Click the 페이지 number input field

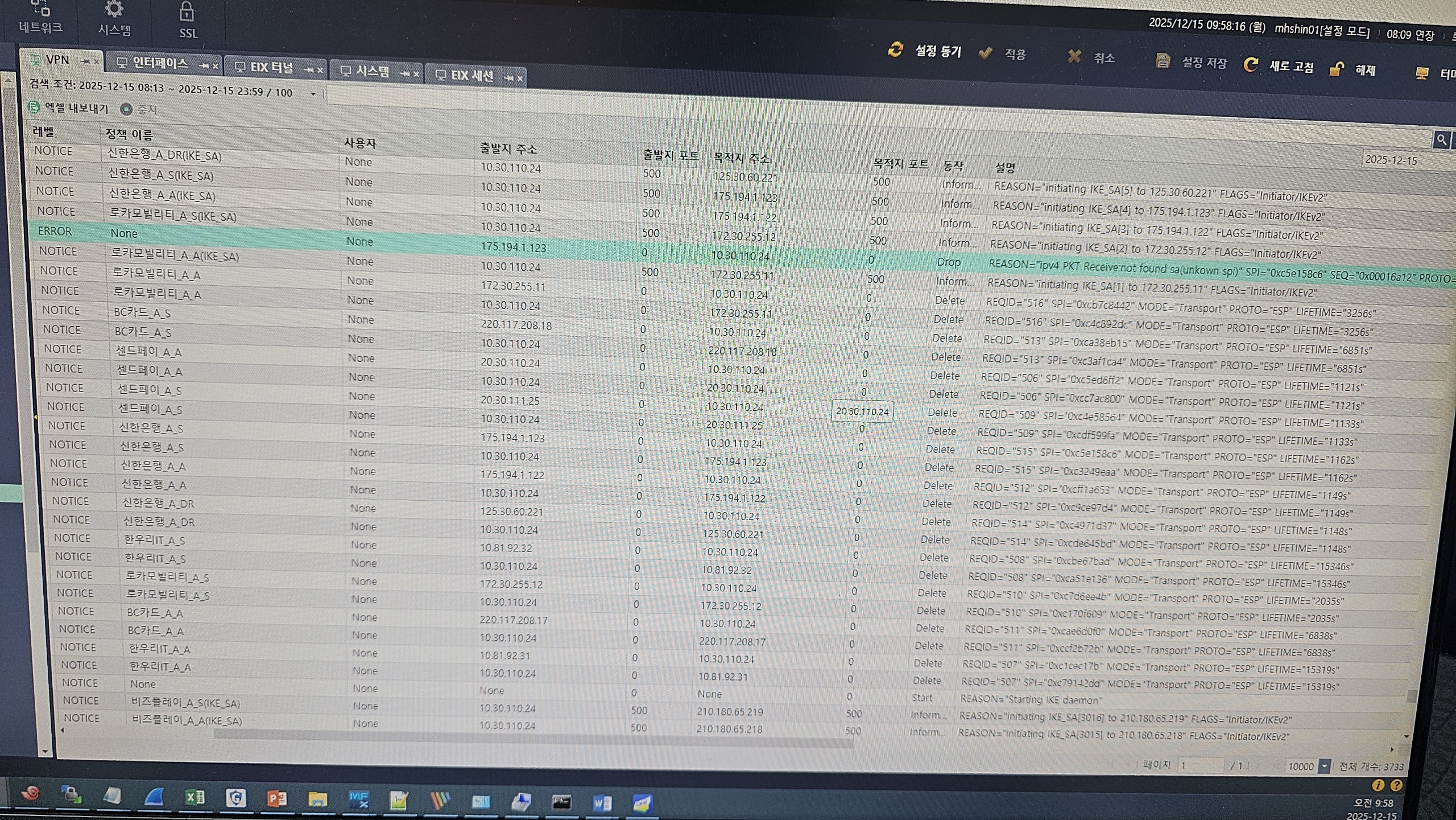pos(1200,765)
